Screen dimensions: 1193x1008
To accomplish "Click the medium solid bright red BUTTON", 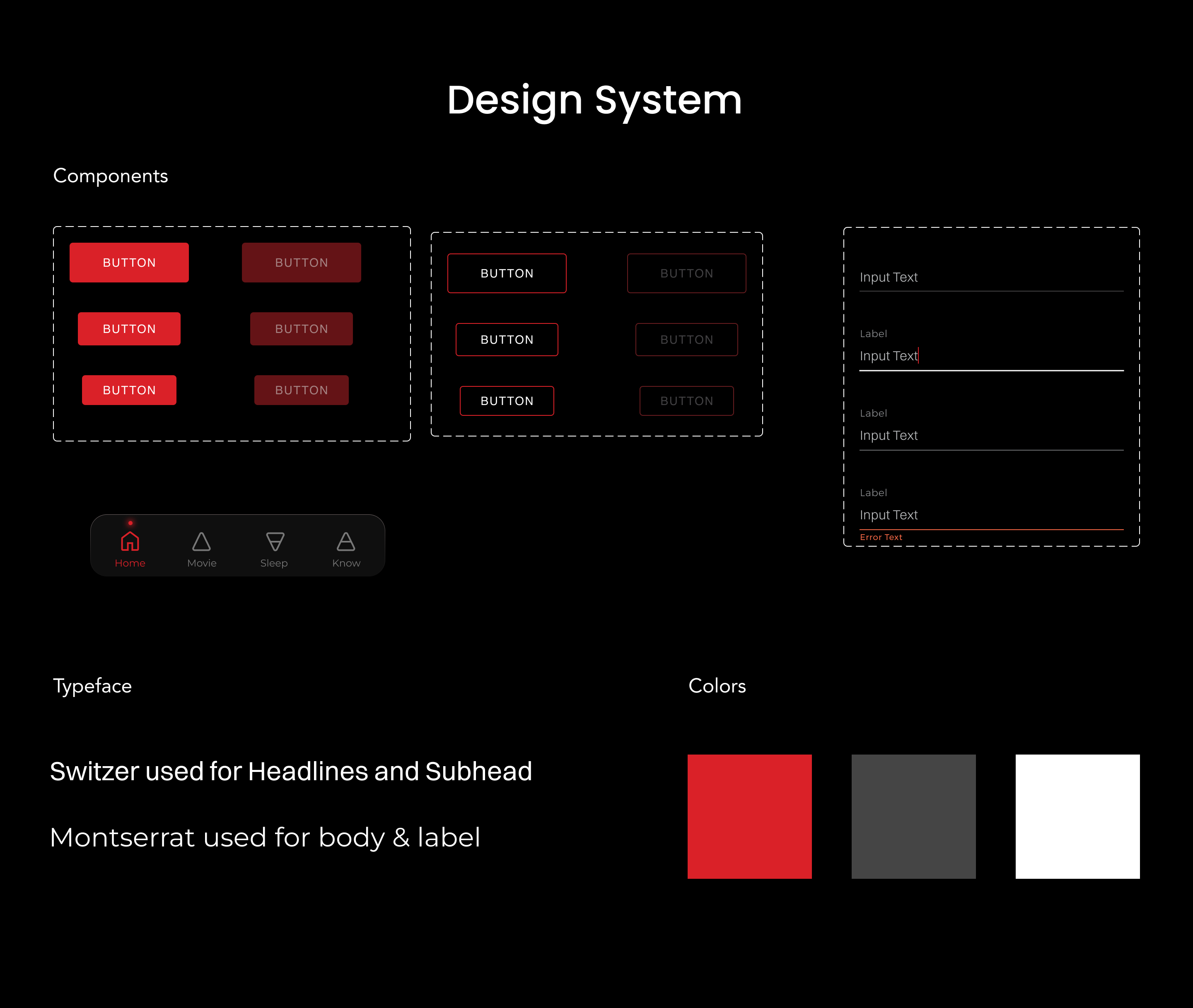I will coord(129,328).
